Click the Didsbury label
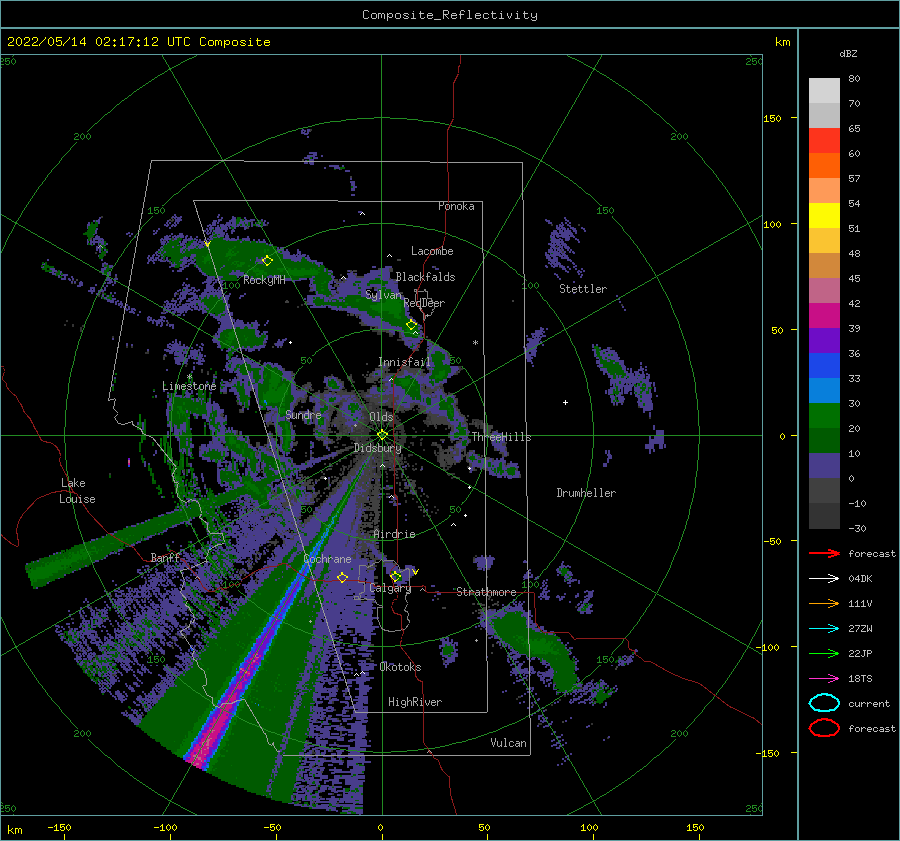Screen dimensions: 900x841 pos(378,448)
